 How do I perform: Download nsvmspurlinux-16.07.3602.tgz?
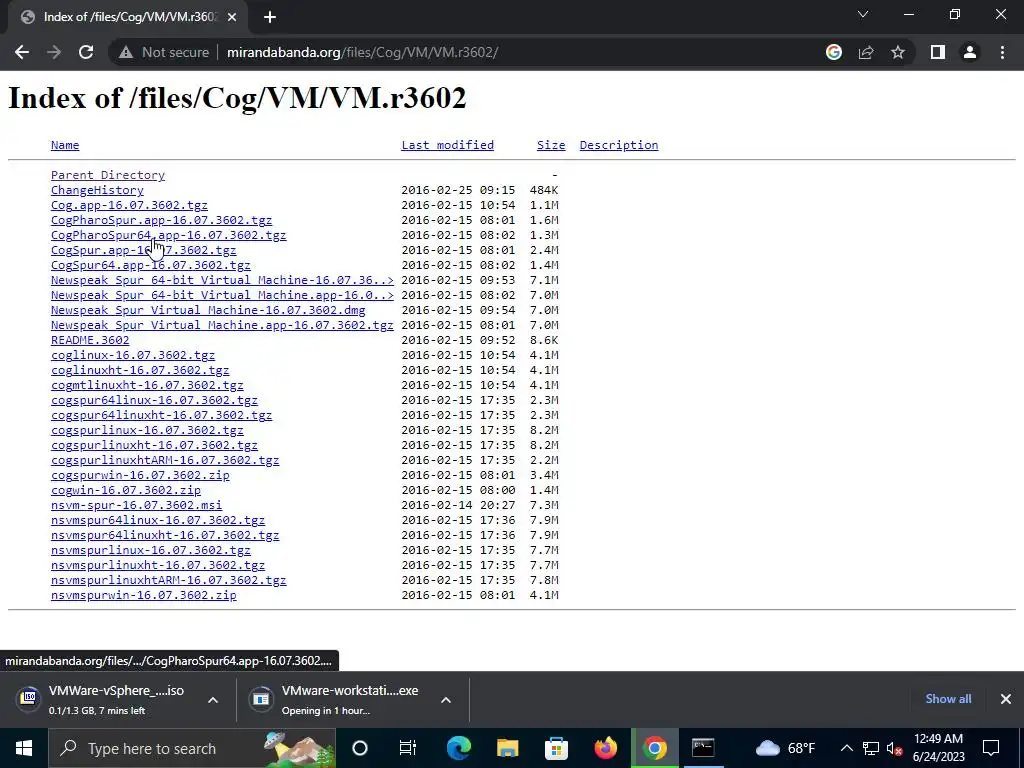151,551
